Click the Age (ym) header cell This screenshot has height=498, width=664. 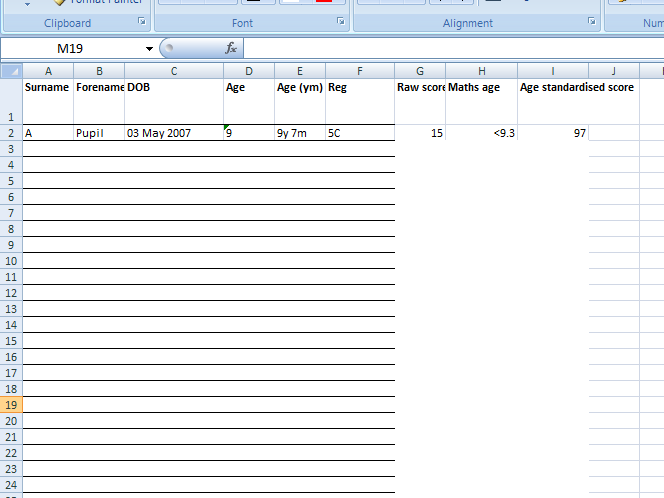point(300,102)
